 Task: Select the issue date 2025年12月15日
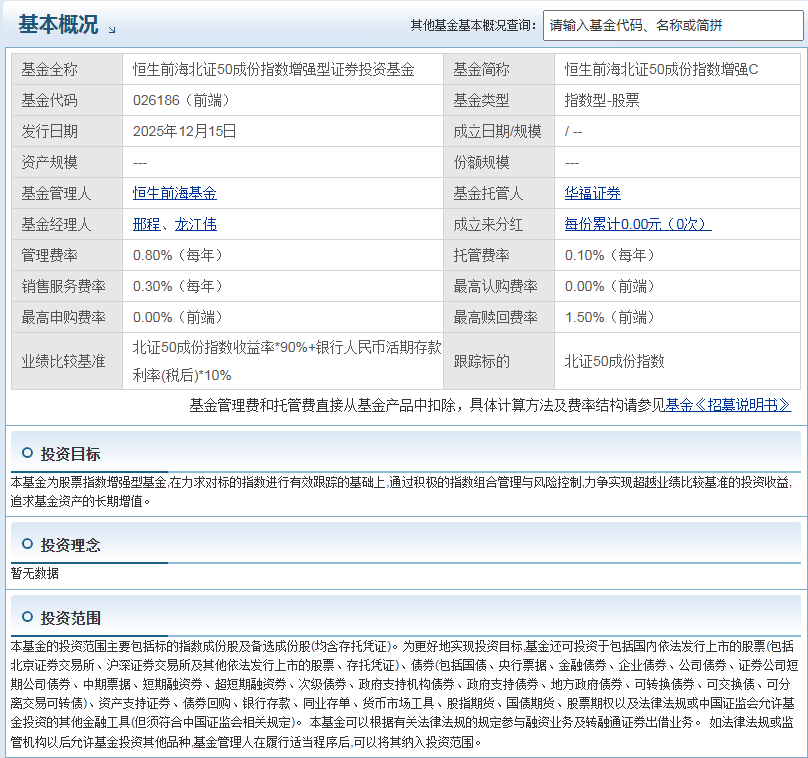pos(184,131)
